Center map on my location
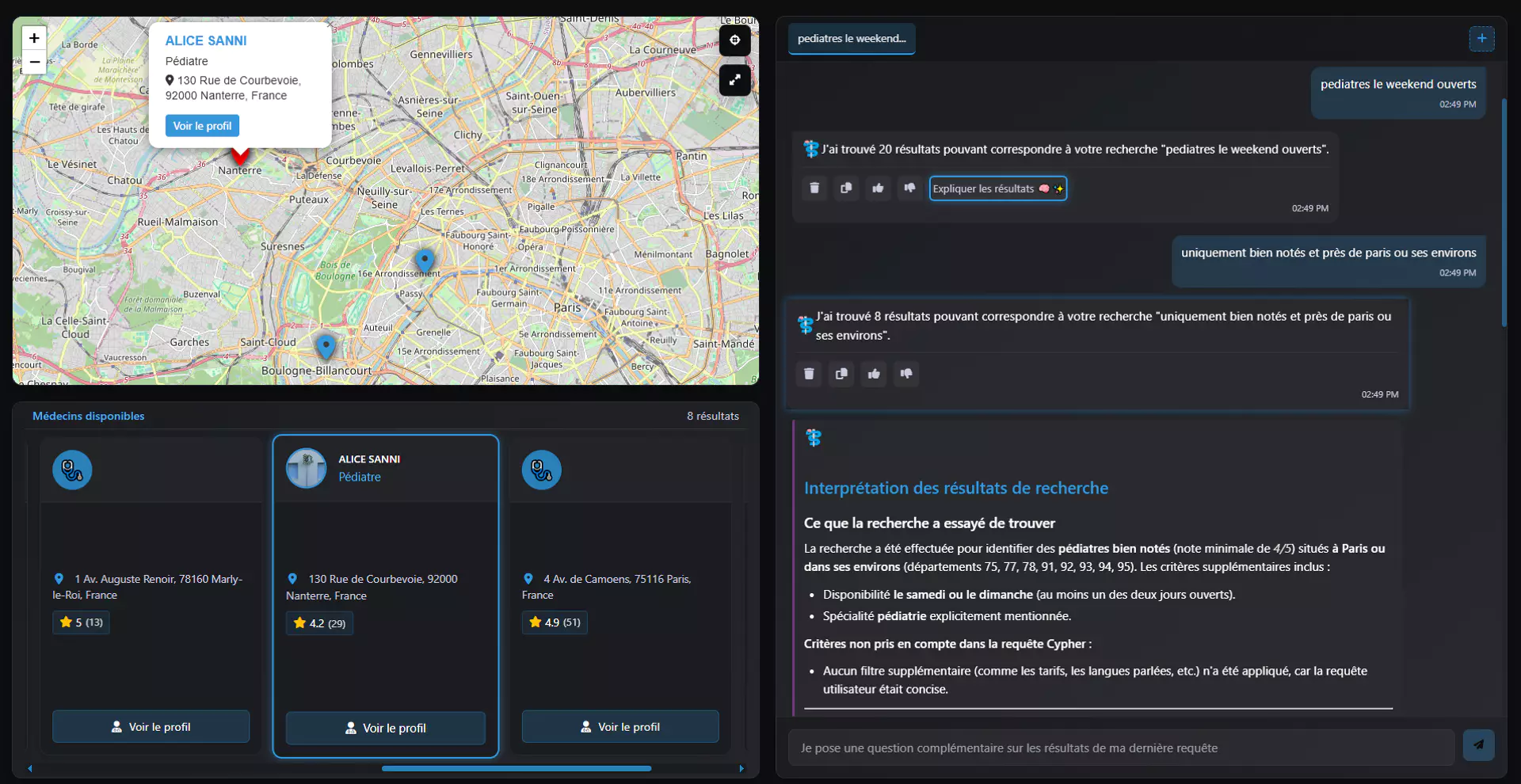This screenshot has height=784, width=1521. pos(734,40)
